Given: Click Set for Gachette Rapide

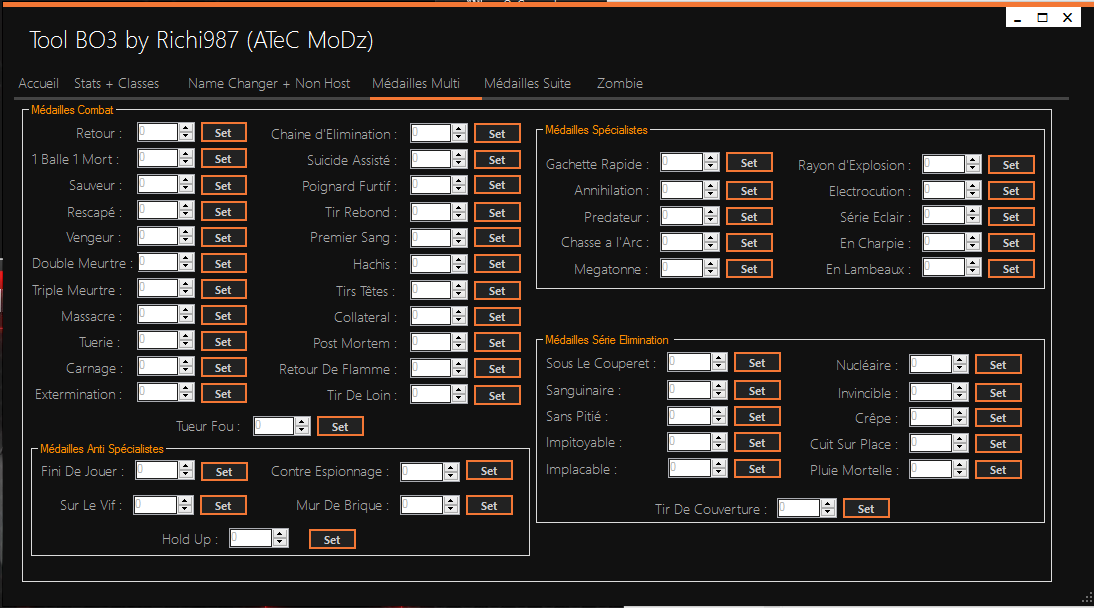Looking at the screenshot, I should tap(749, 163).
